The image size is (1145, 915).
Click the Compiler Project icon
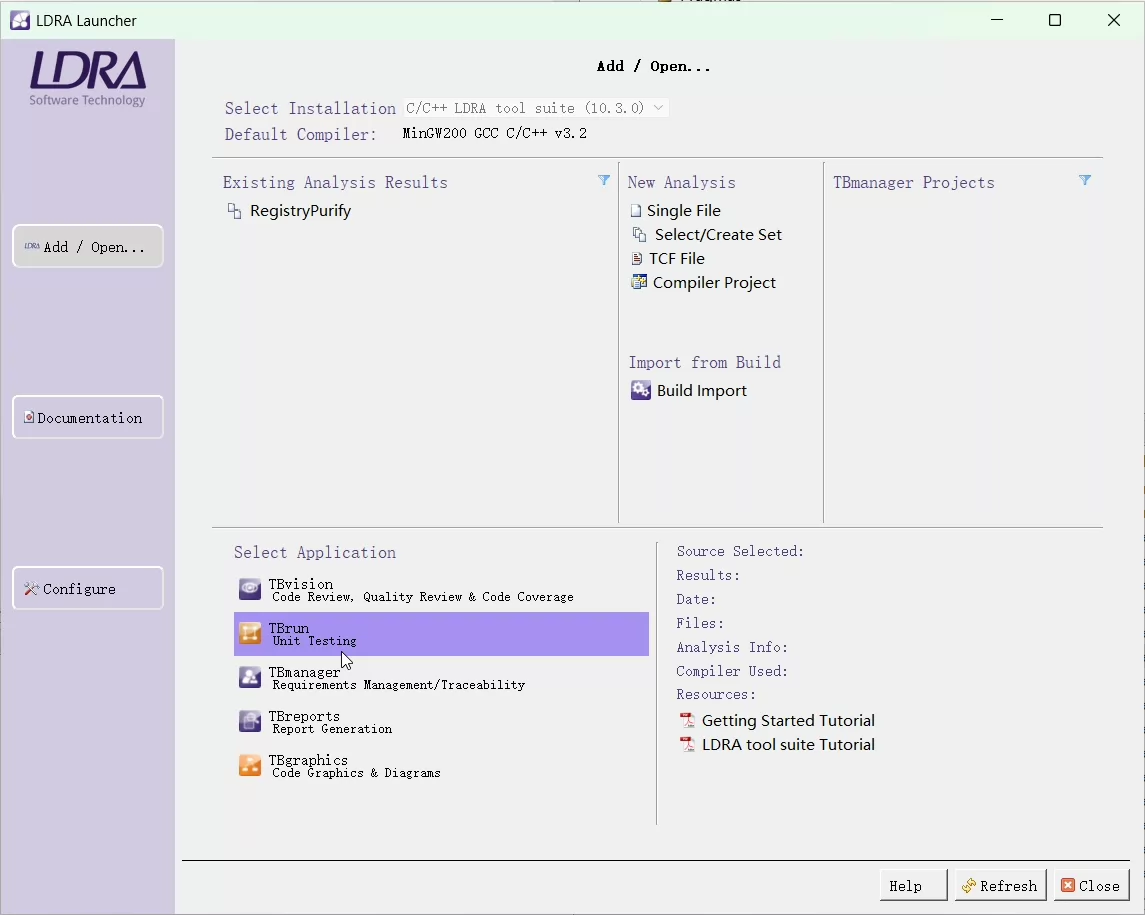pyautogui.click(x=639, y=283)
